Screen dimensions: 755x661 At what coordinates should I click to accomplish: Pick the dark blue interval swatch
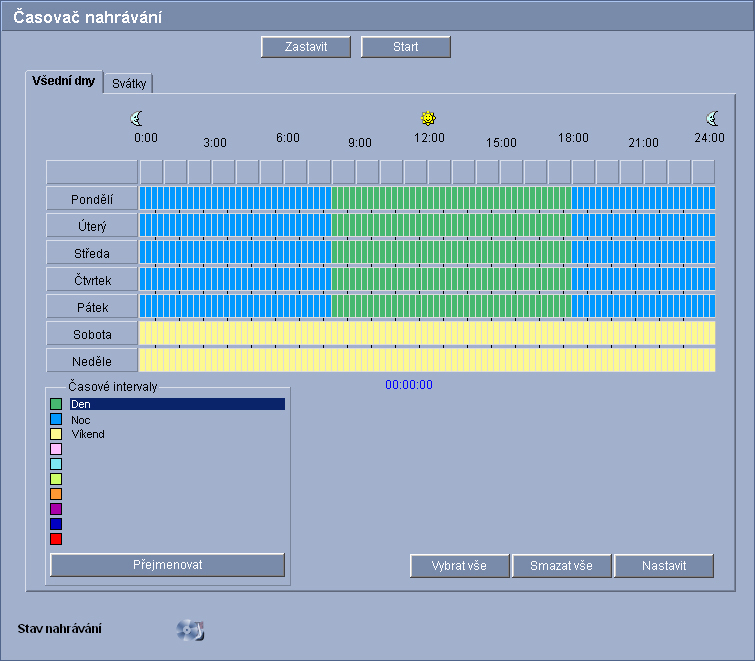56,524
